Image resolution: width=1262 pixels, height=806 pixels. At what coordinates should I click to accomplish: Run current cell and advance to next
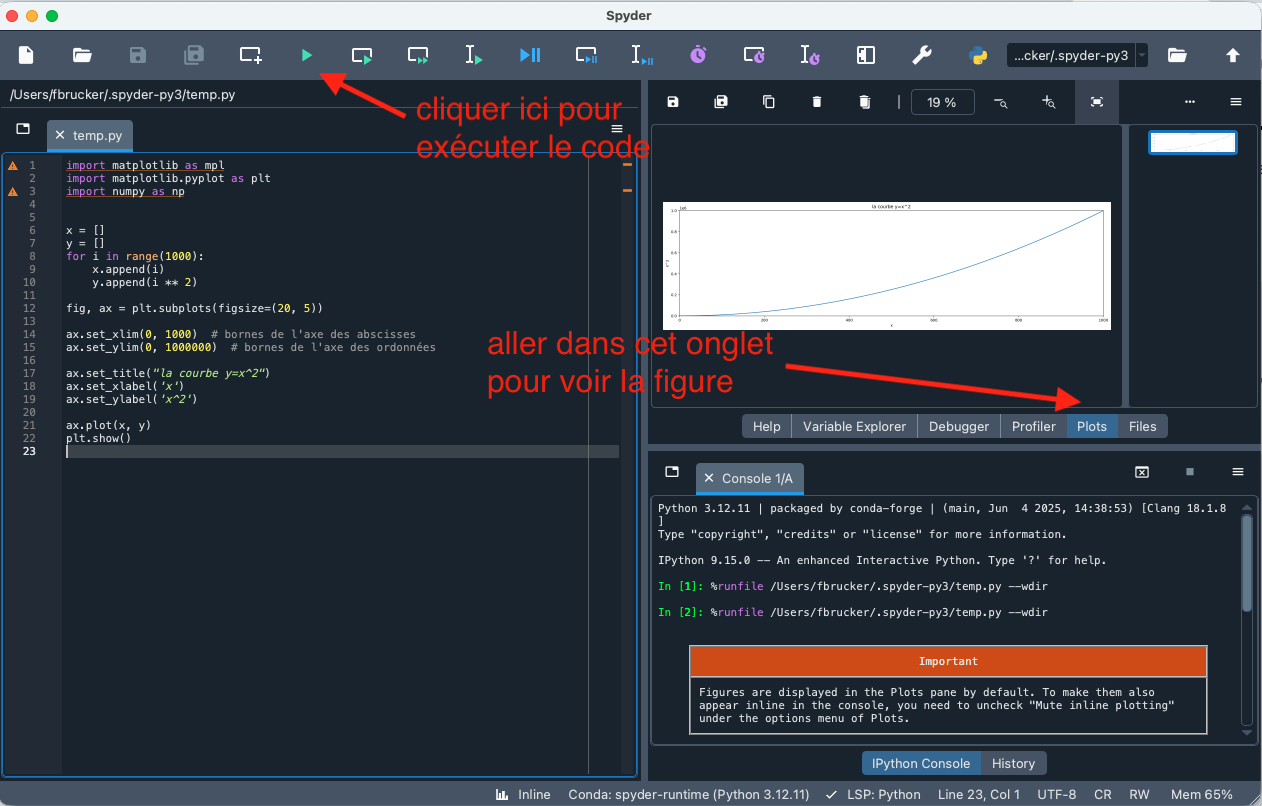coord(418,55)
